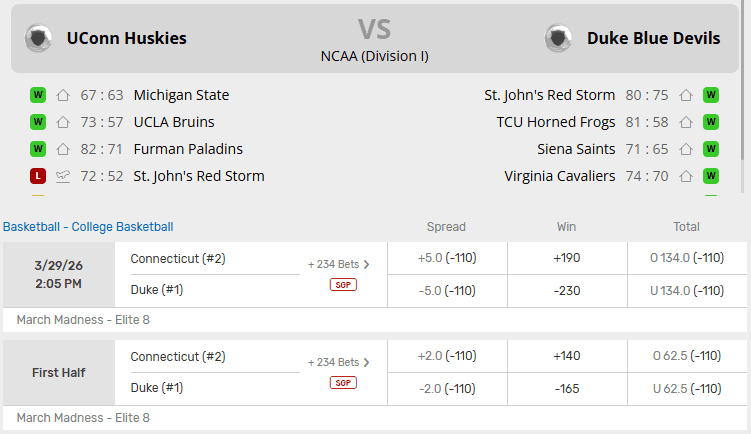
Task: Expand +234 Bets for First Half
Action: pyautogui.click(x=339, y=362)
